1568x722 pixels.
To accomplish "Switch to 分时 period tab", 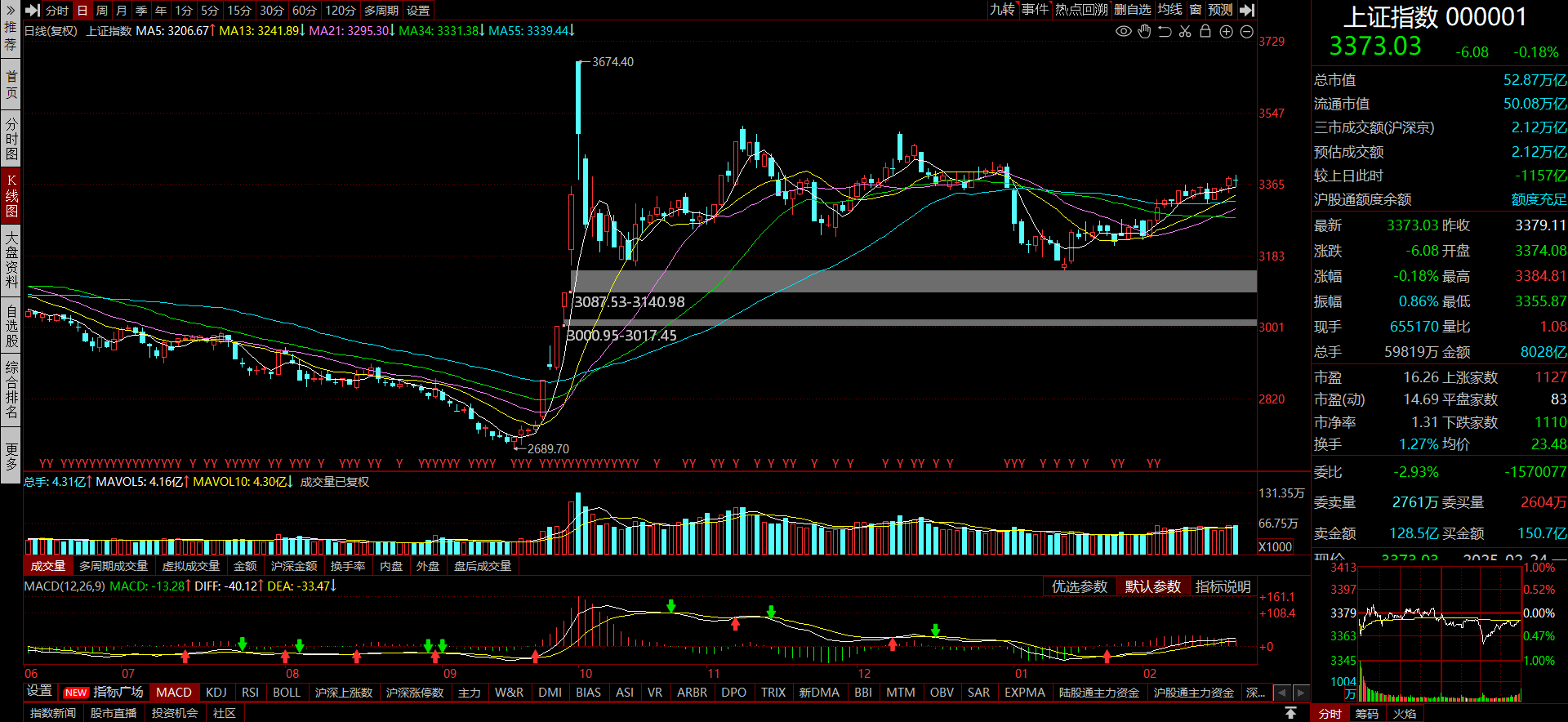I will pos(56,10).
